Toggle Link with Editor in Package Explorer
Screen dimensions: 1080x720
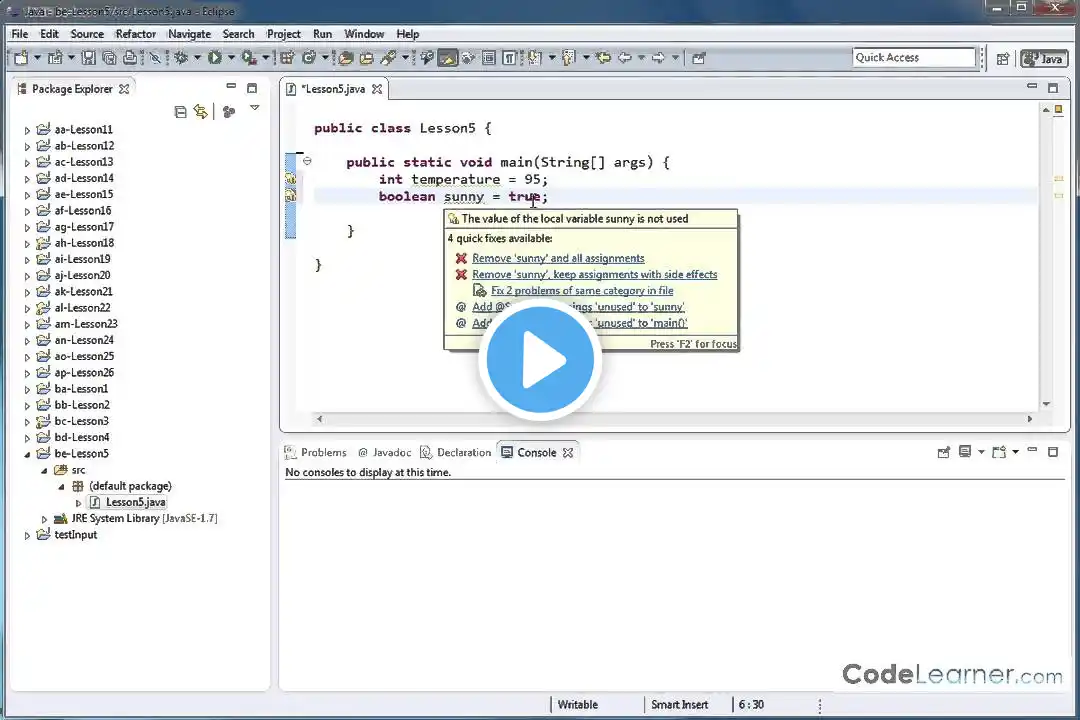(200, 112)
